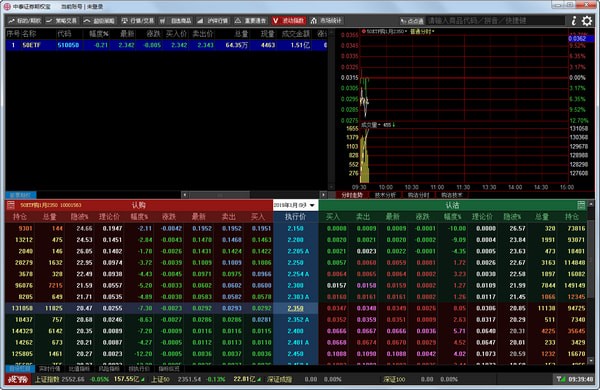Select the 50ETF row in quote list
Viewport: 600px width, 390px height.
pyautogui.click(x=166, y=45)
